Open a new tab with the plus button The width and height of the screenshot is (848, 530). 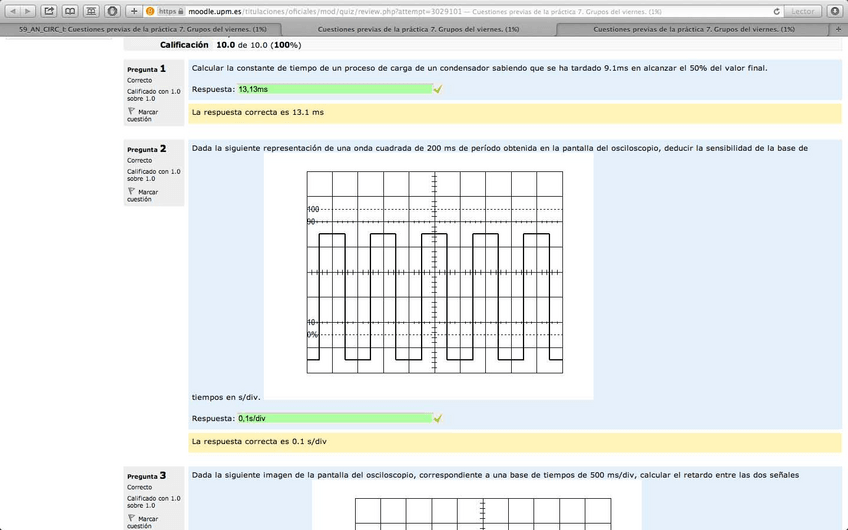point(840,29)
